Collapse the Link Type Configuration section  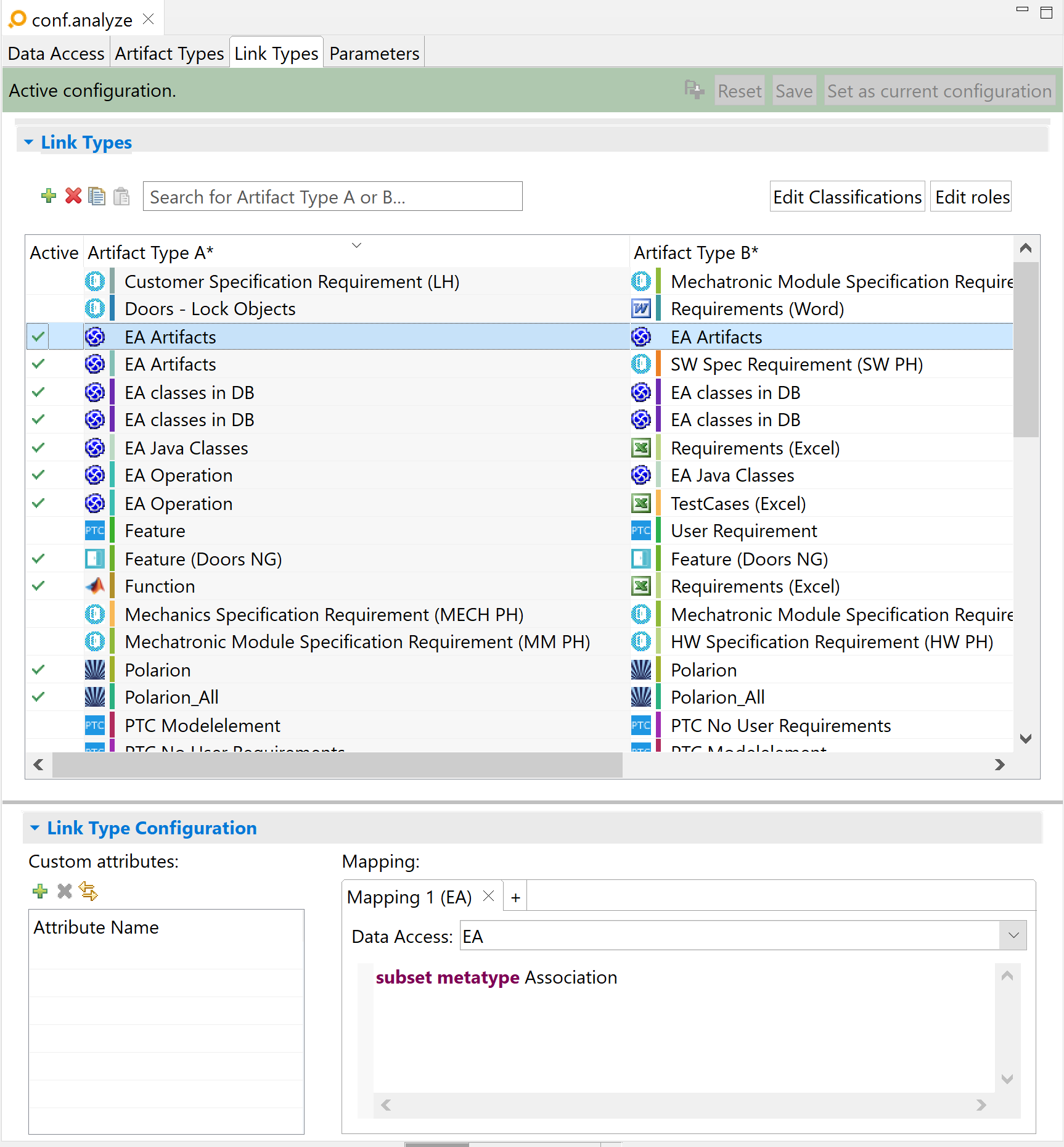point(35,828)
